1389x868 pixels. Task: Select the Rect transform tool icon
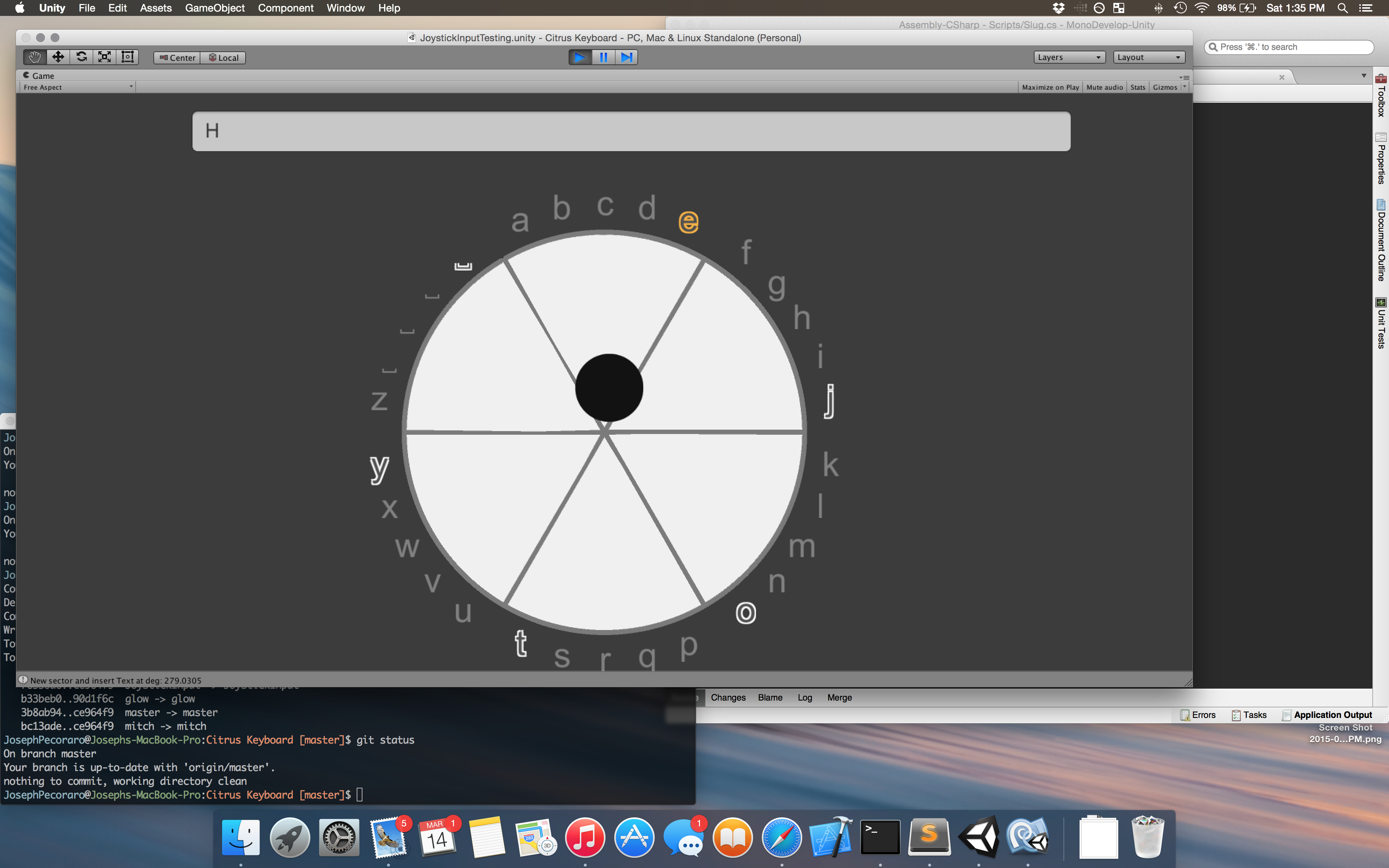click(x=127, y=57)
